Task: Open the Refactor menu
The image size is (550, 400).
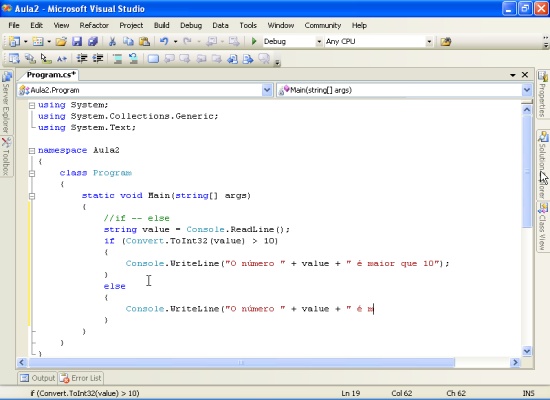Action: (94, 25)
